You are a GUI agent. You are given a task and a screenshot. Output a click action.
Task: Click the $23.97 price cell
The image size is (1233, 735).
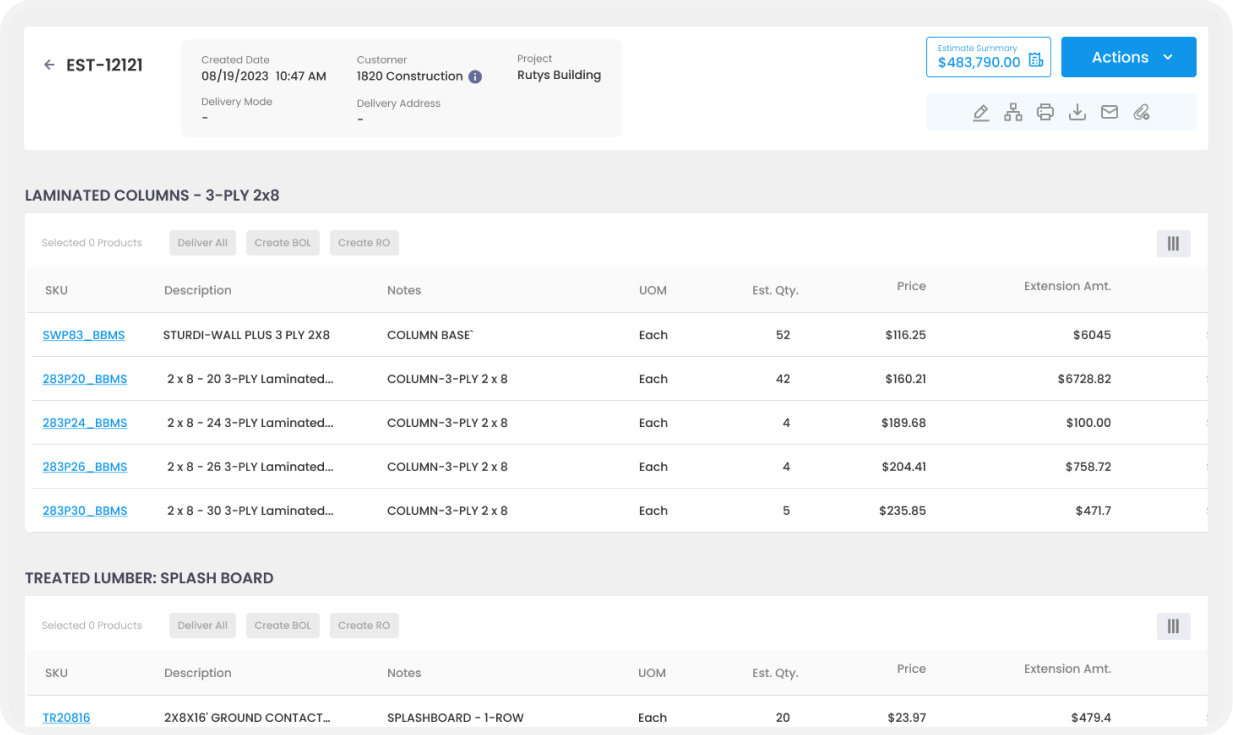907,718
